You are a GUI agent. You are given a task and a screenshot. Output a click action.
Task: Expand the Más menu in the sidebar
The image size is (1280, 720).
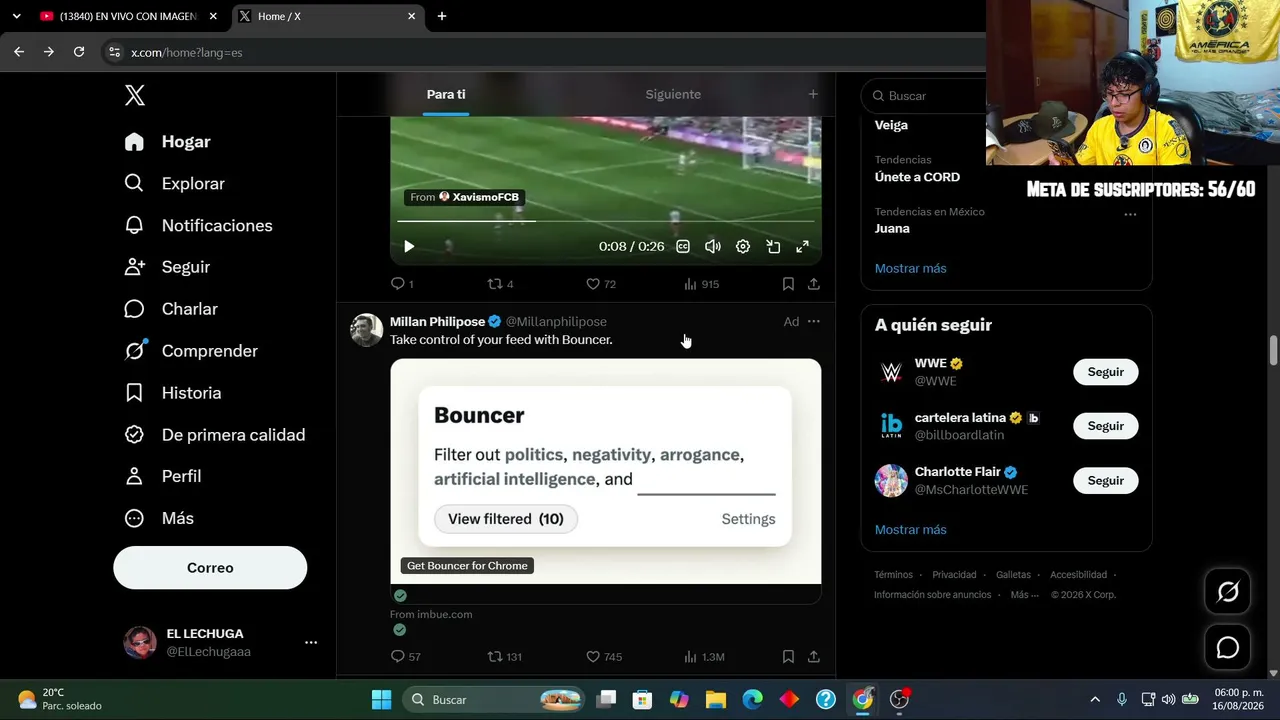[158, 518]
